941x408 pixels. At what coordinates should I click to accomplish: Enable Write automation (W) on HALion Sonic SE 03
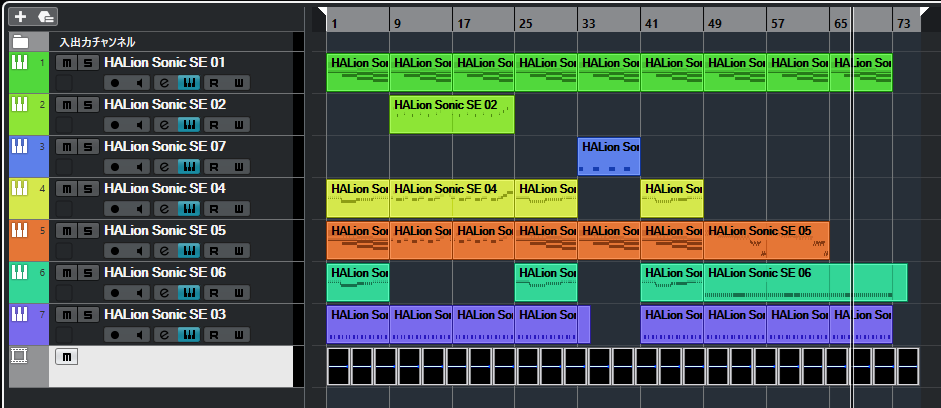(239, 335)
